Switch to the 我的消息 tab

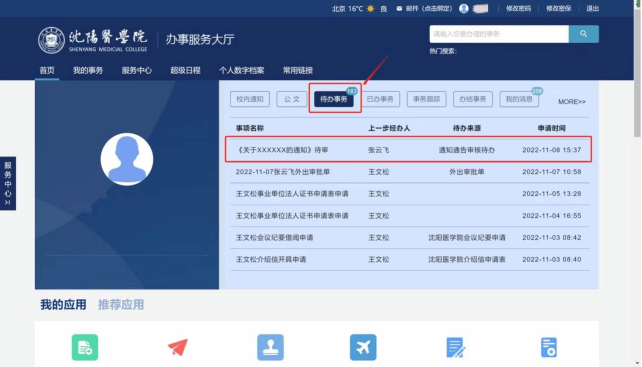[519, 99]
